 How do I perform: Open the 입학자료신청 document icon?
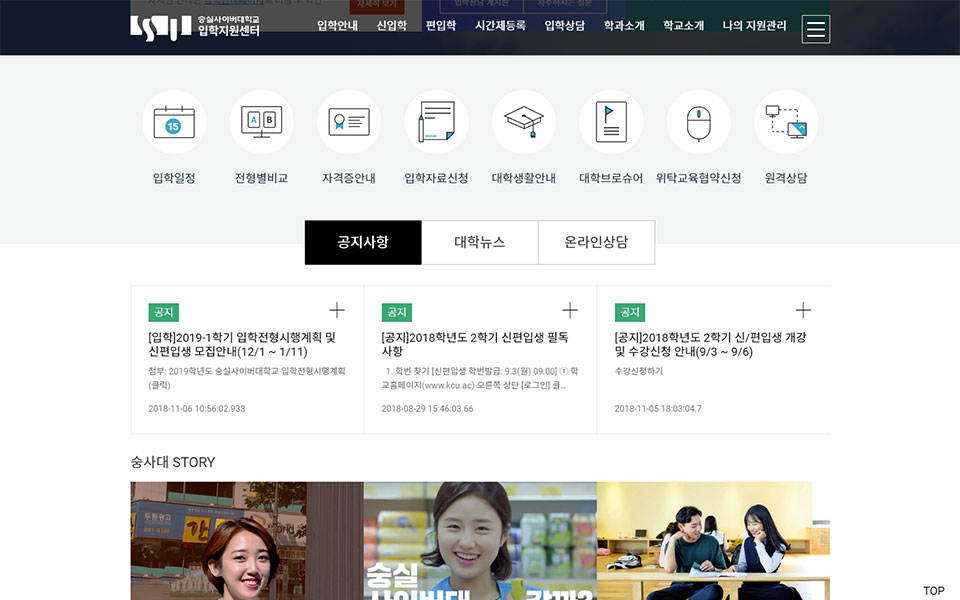(436, 122)
